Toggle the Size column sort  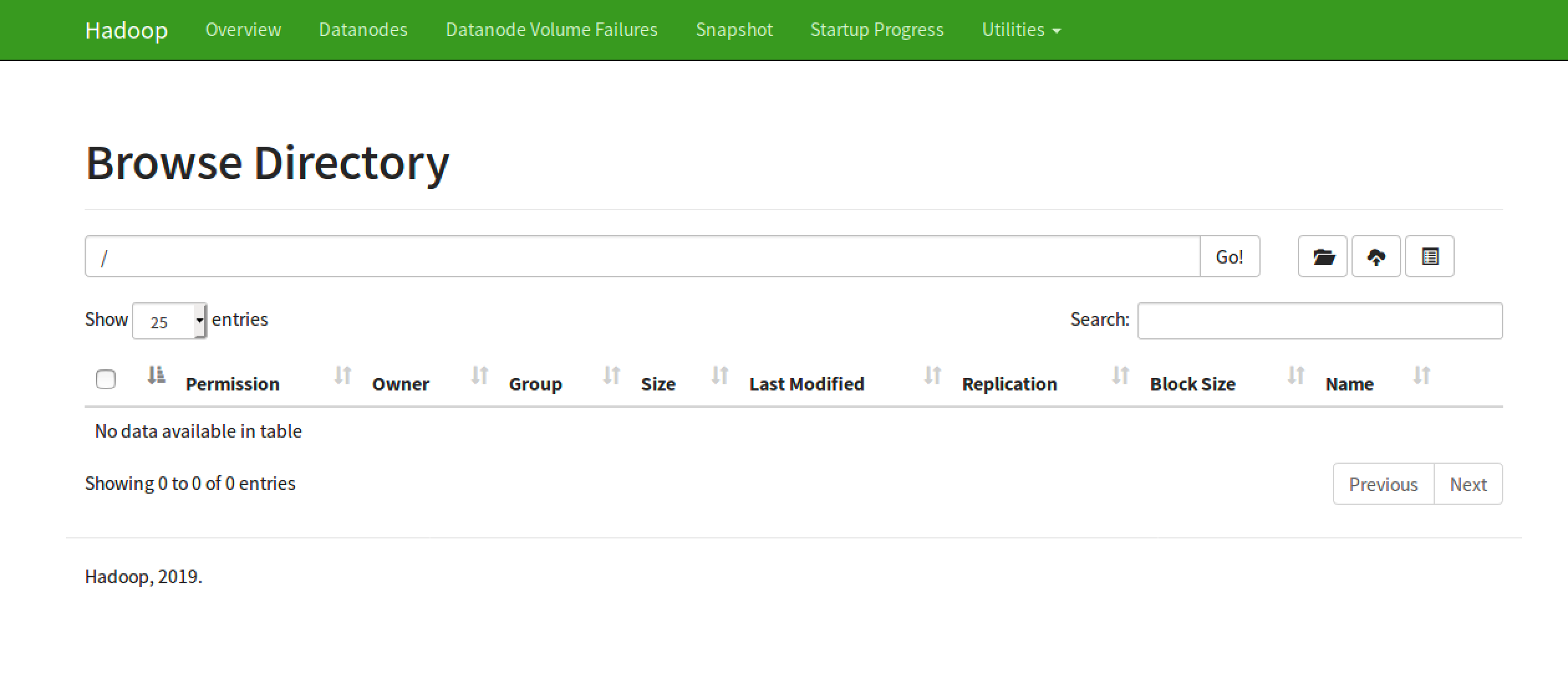pos(657,382)
